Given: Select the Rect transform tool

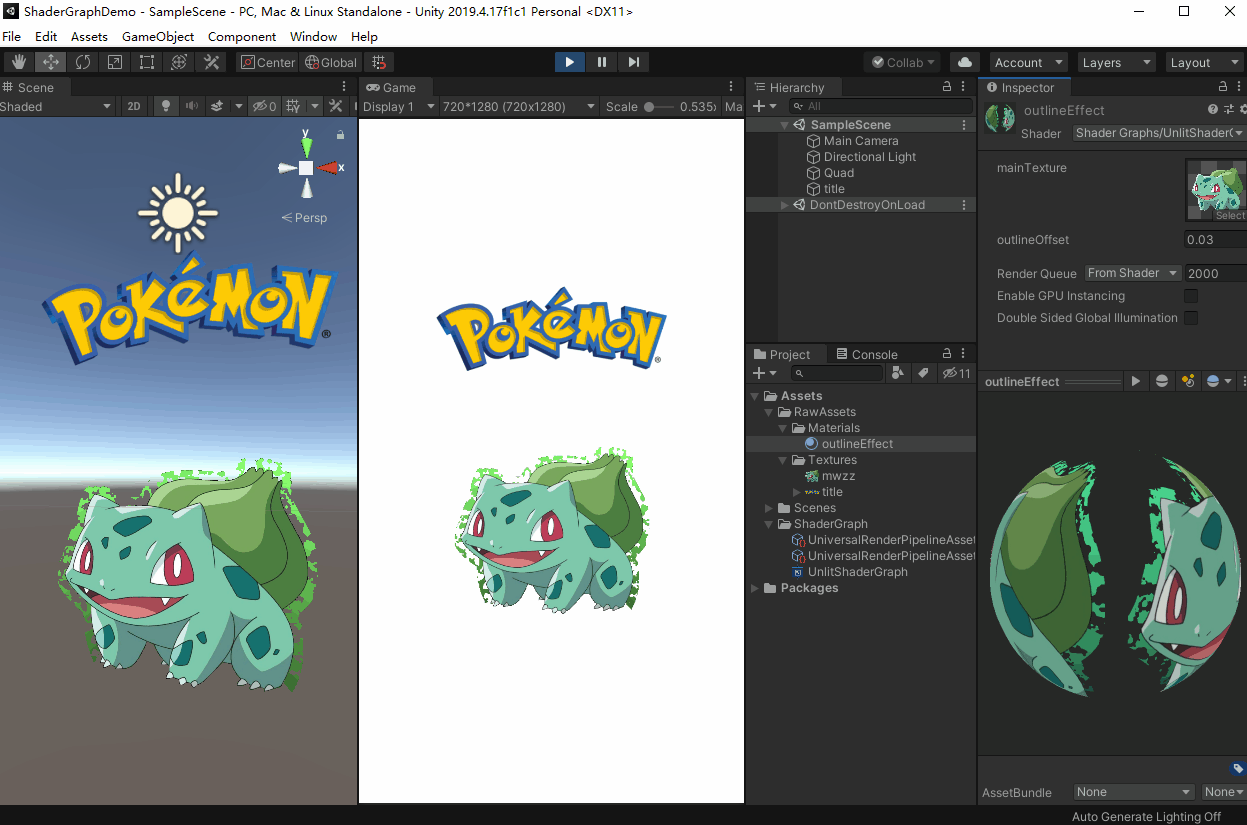Looking at the screenshot, I should click(146, 62).
